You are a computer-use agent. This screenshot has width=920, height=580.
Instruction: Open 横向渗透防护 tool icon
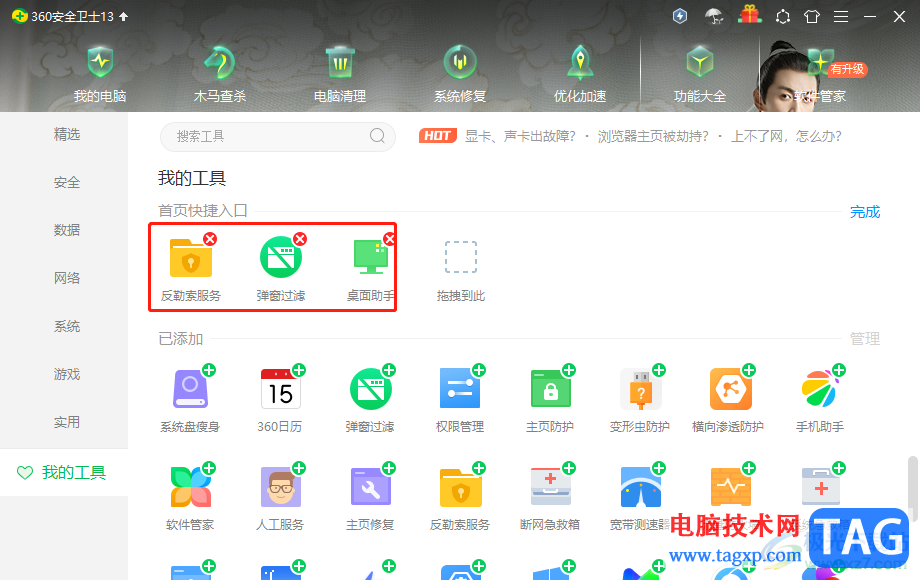coord(730,388)
